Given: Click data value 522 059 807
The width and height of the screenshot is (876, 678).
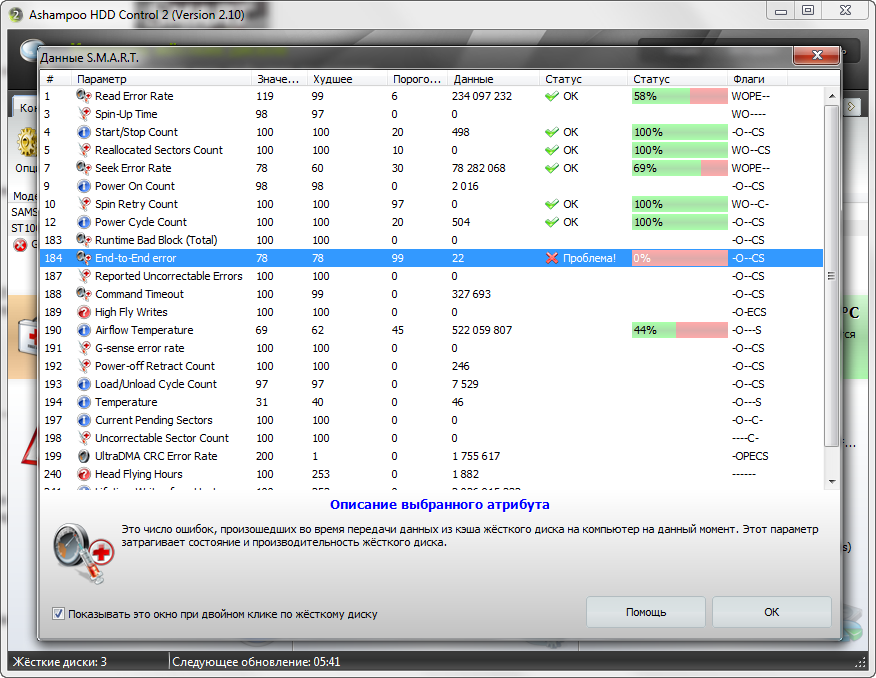Looking at the screenshot, I should tap(482, 330).
